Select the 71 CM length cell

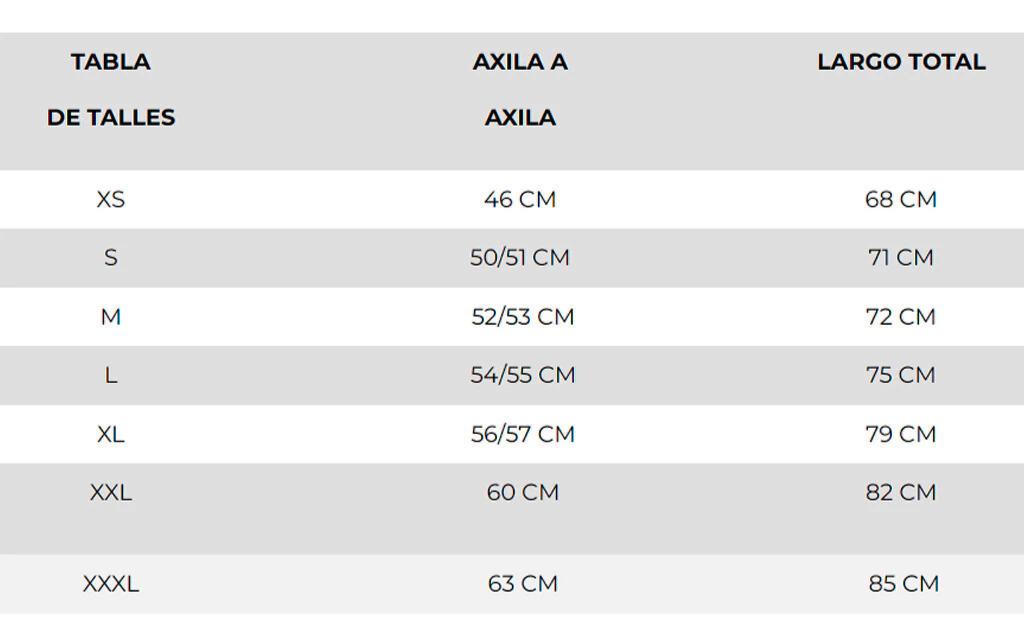pyautogui.click(x=901, y=258)
